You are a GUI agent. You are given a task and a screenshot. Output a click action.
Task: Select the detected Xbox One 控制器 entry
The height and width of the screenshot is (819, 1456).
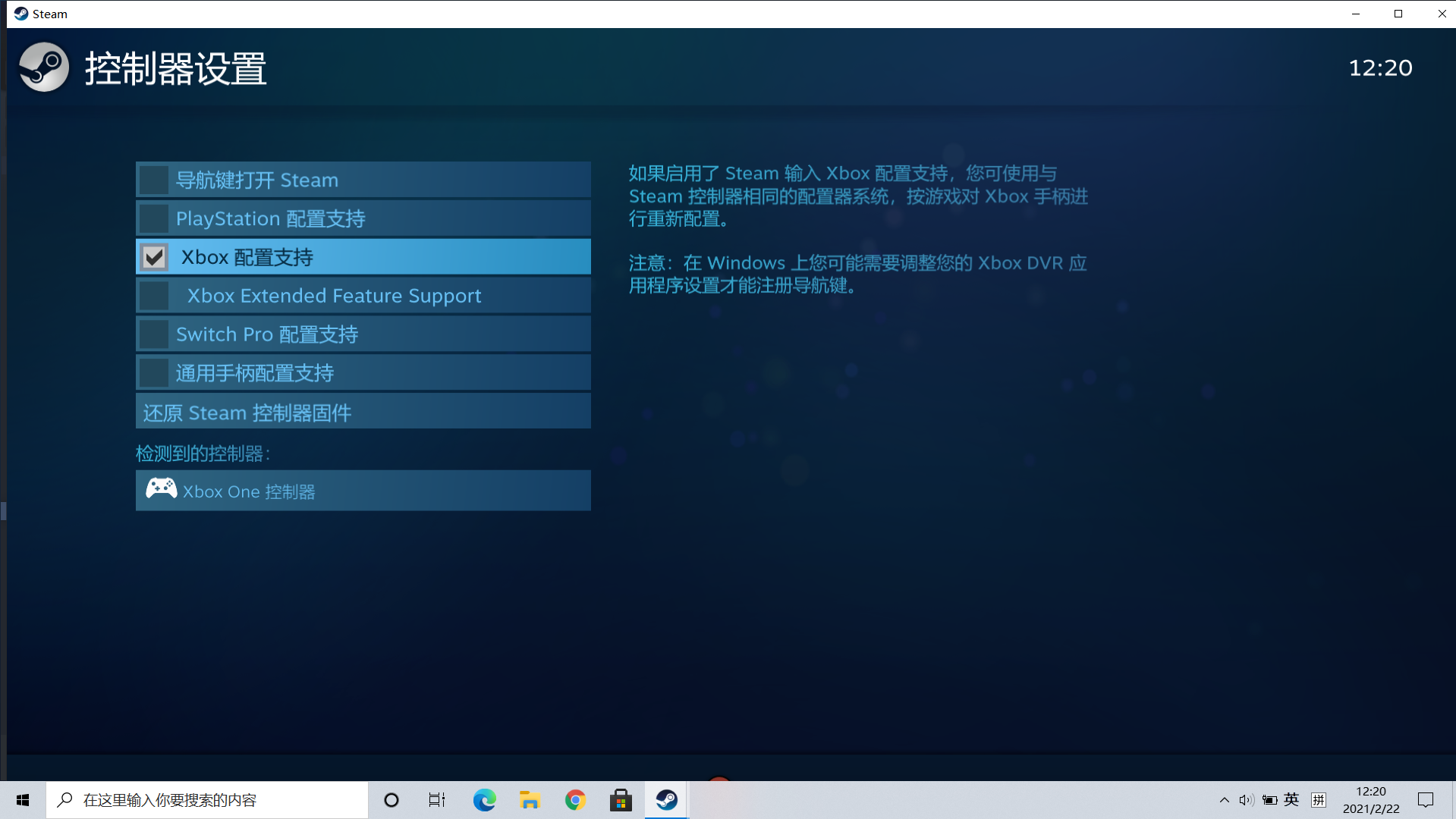tap(363, 491)
